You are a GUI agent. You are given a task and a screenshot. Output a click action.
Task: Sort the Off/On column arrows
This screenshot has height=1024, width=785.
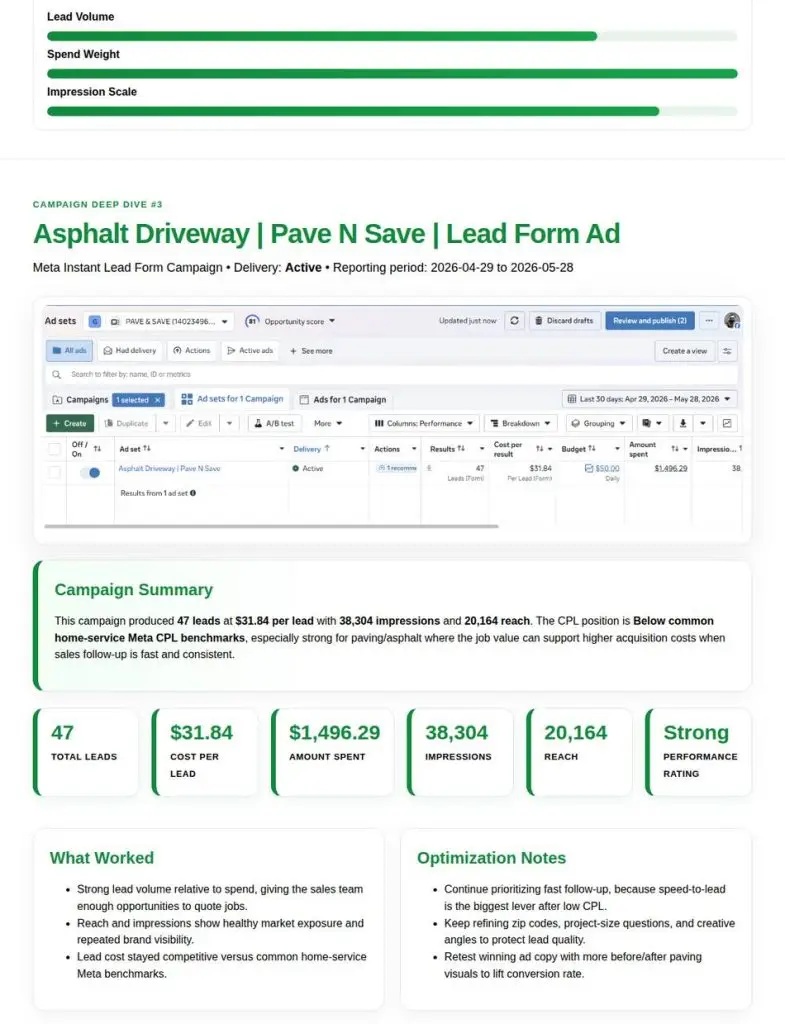pos(97,449)
